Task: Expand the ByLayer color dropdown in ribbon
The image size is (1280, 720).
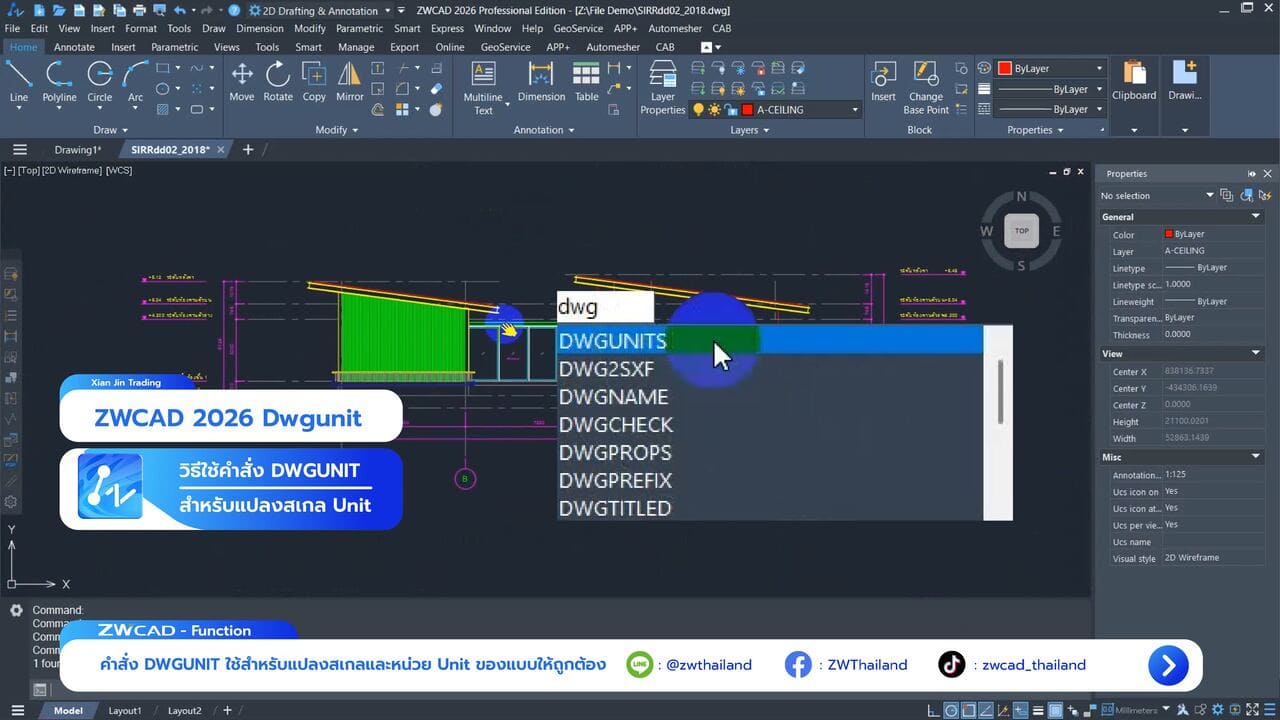Action: [1099, 69]
